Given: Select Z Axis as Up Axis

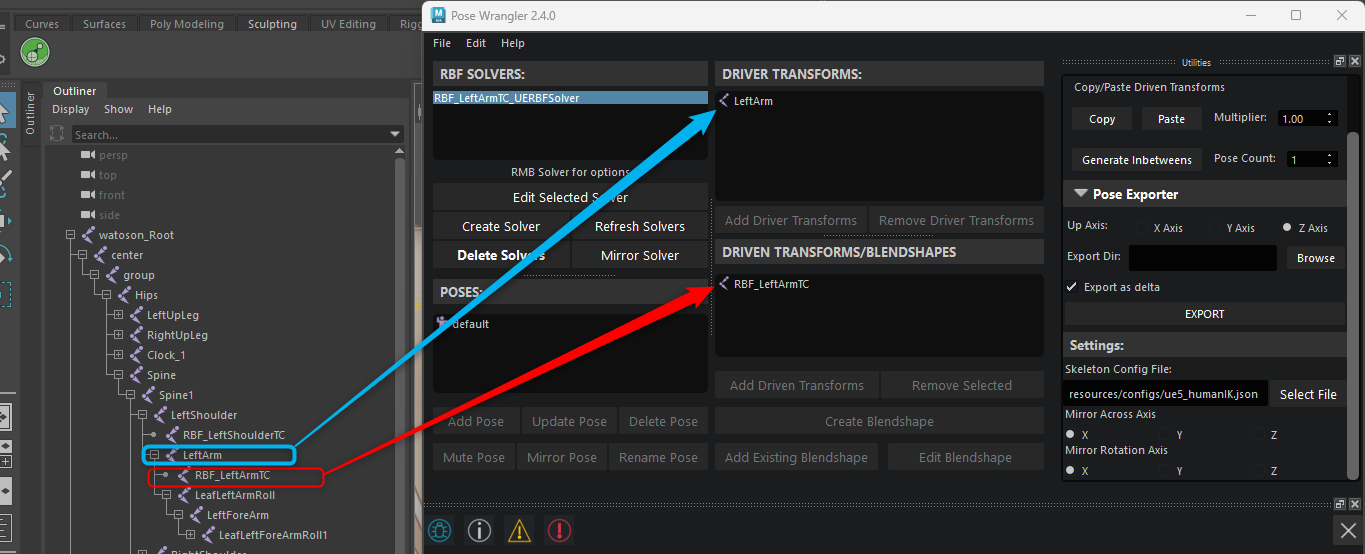Looking at the screenshot, I should click(x=1289, y=228).
